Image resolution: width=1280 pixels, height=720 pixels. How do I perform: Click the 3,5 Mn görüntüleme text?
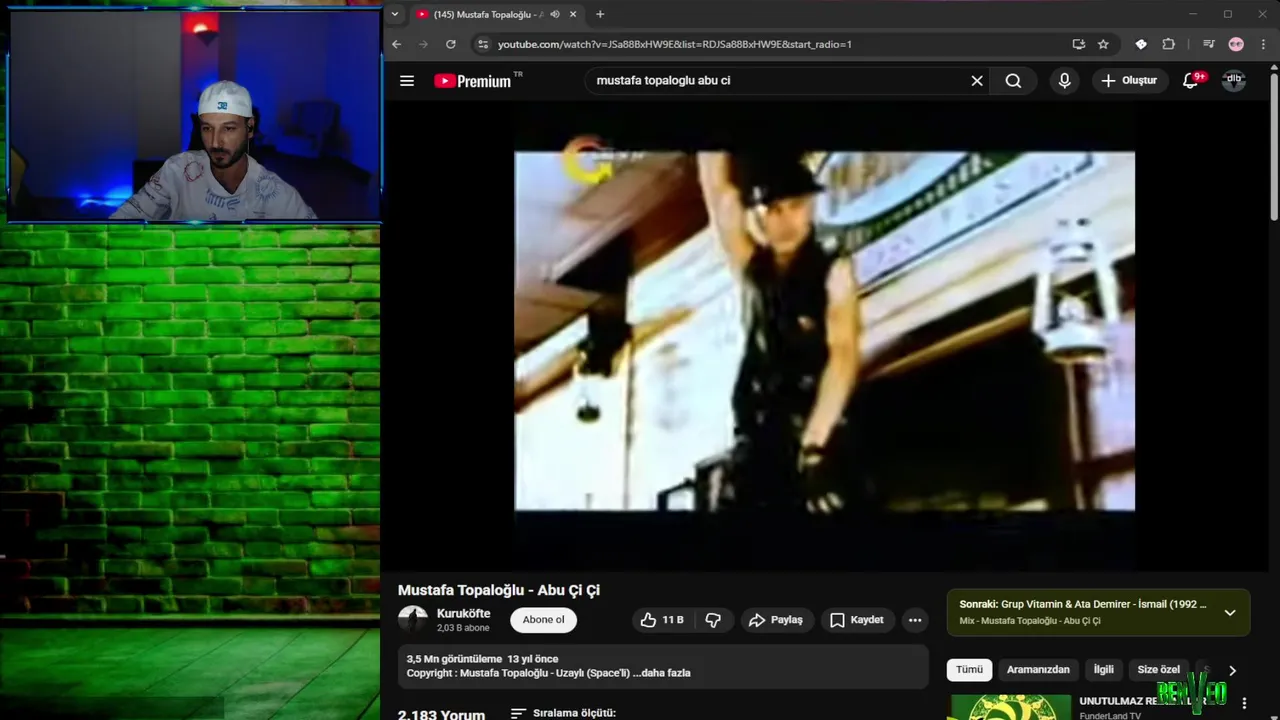tap(454, 659)
